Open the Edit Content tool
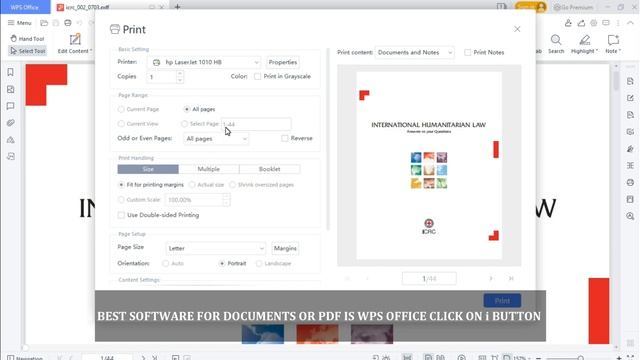The image size is (640, 360). [75, 44]
